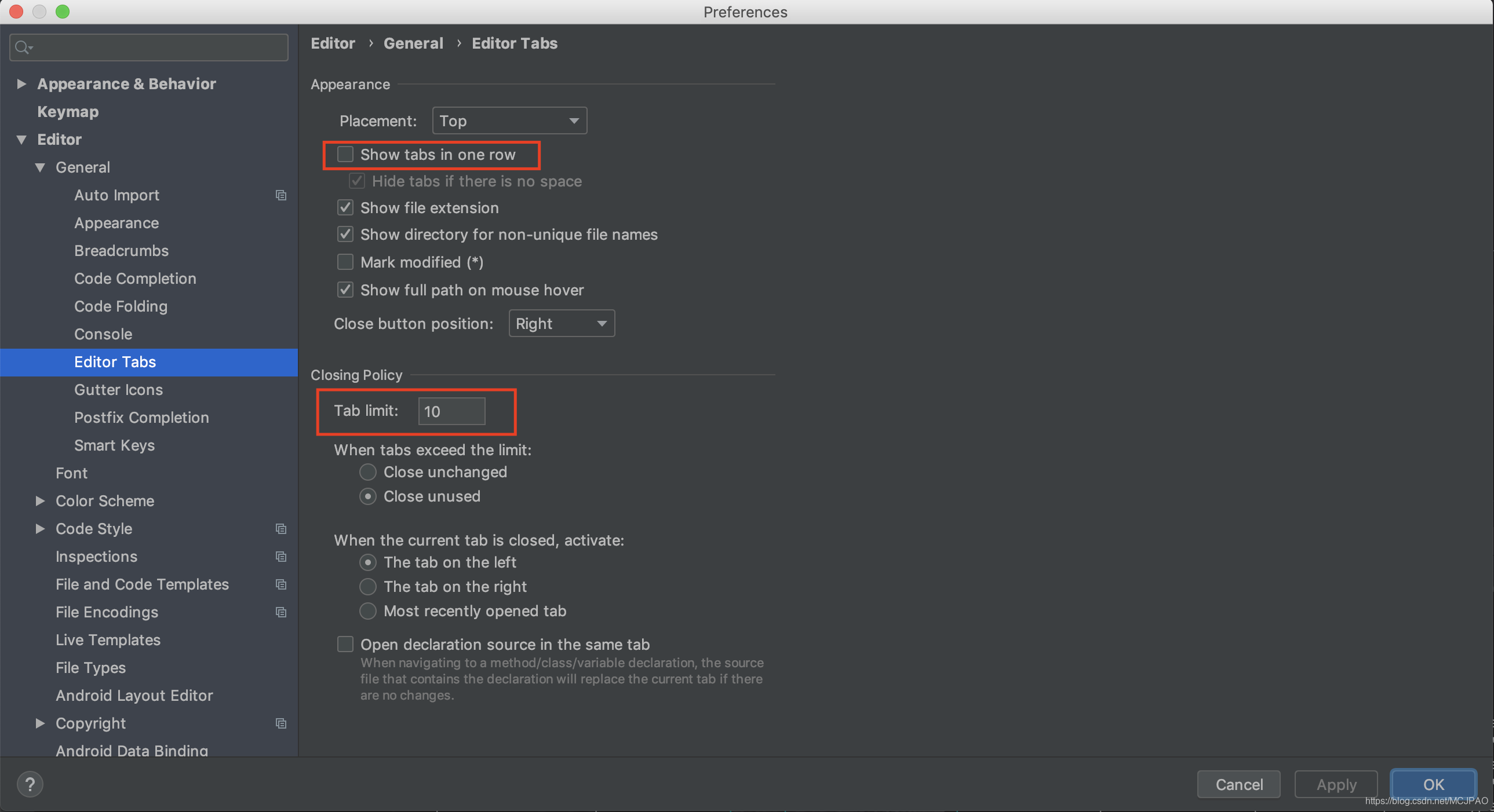Click the Gutter Icons settings item
The height and width of the screenshot is (812, 1494).
118,389
